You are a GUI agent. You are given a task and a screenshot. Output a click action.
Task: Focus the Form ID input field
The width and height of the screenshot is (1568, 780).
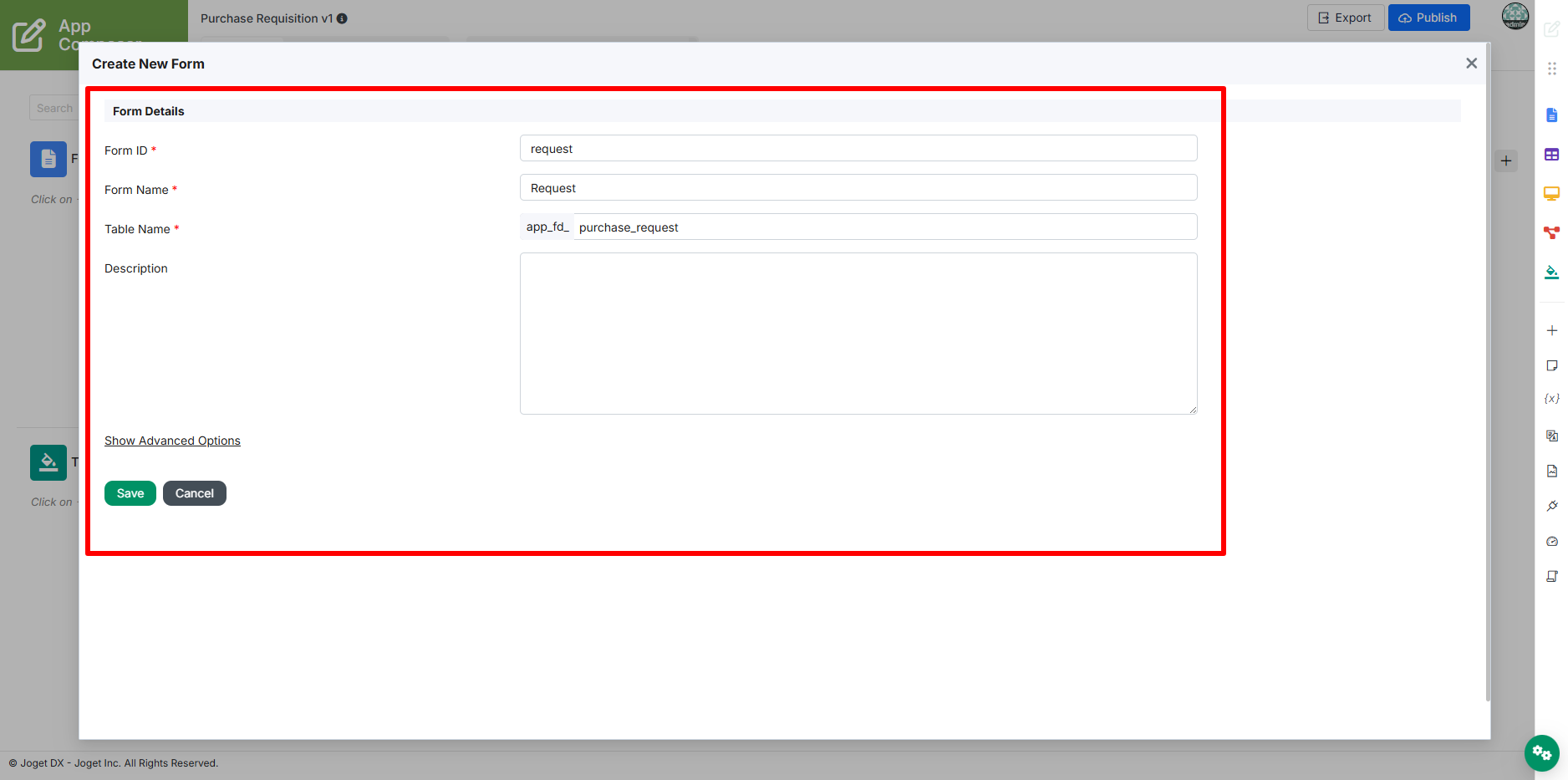(x=858, y=148)
